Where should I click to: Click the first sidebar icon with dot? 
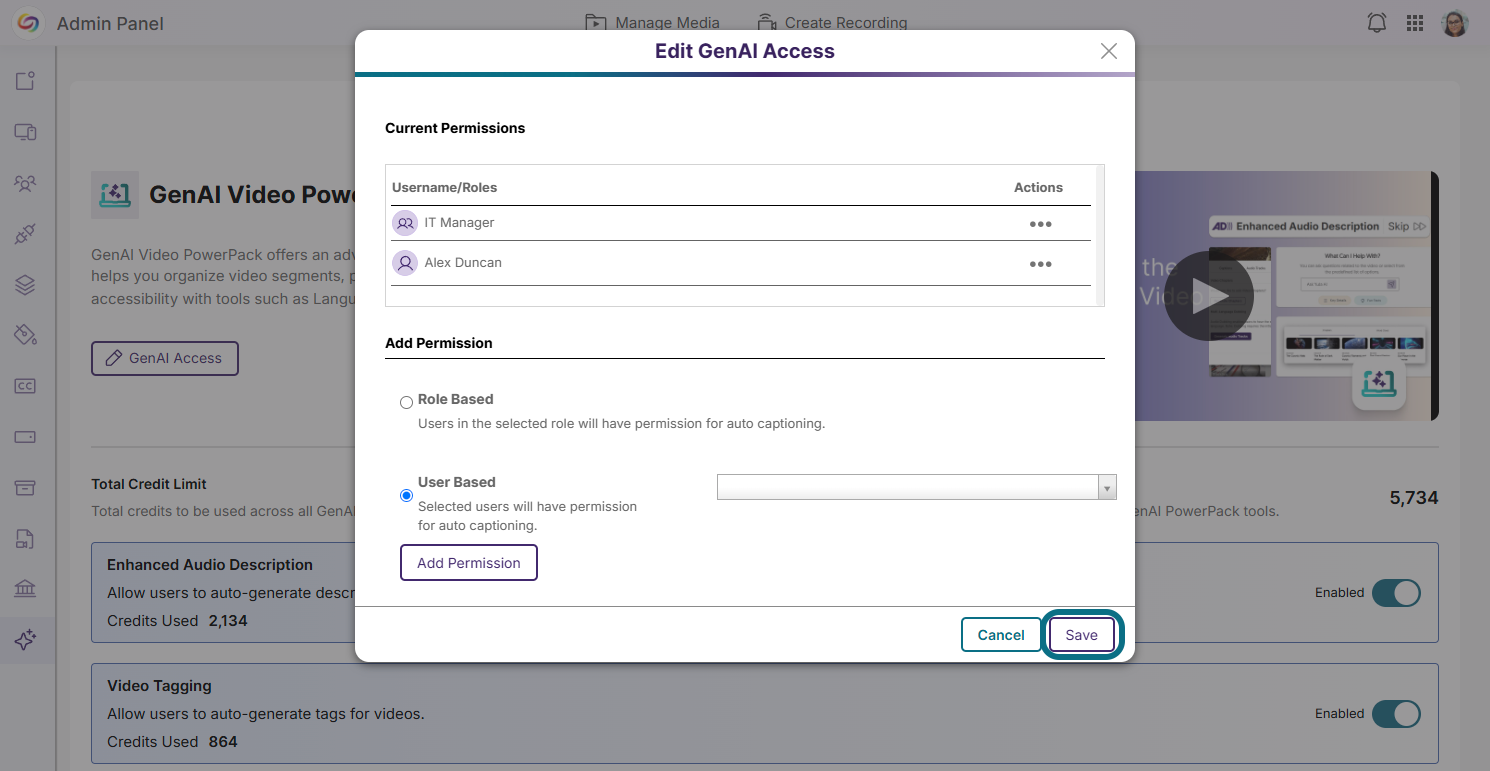(x=26, y=81)
